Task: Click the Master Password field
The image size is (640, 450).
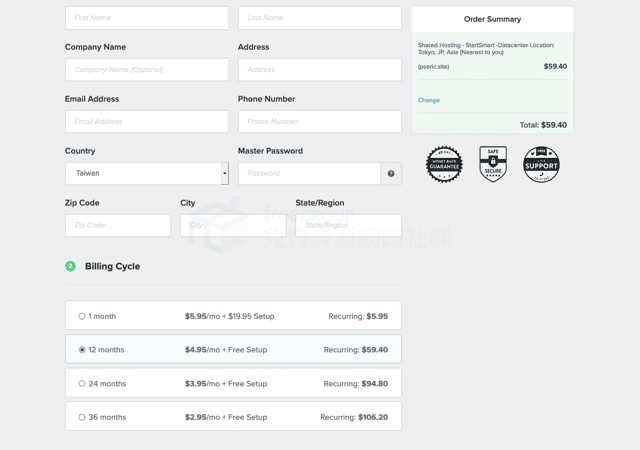Action: pos(309,174)
